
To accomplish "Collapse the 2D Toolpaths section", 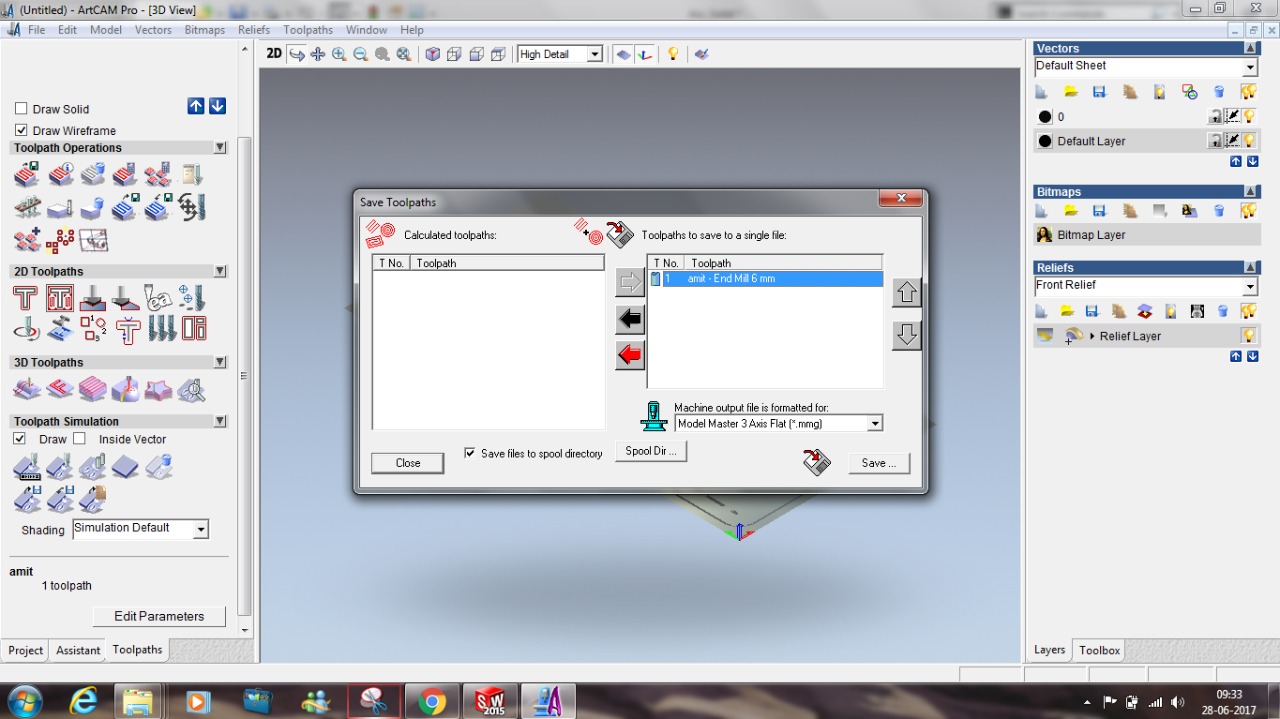I will click(220, 271).
